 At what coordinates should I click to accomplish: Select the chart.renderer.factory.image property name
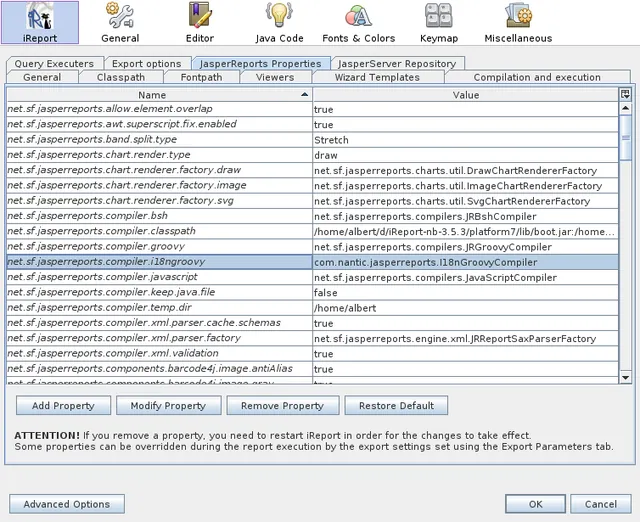tap(160, 185)
